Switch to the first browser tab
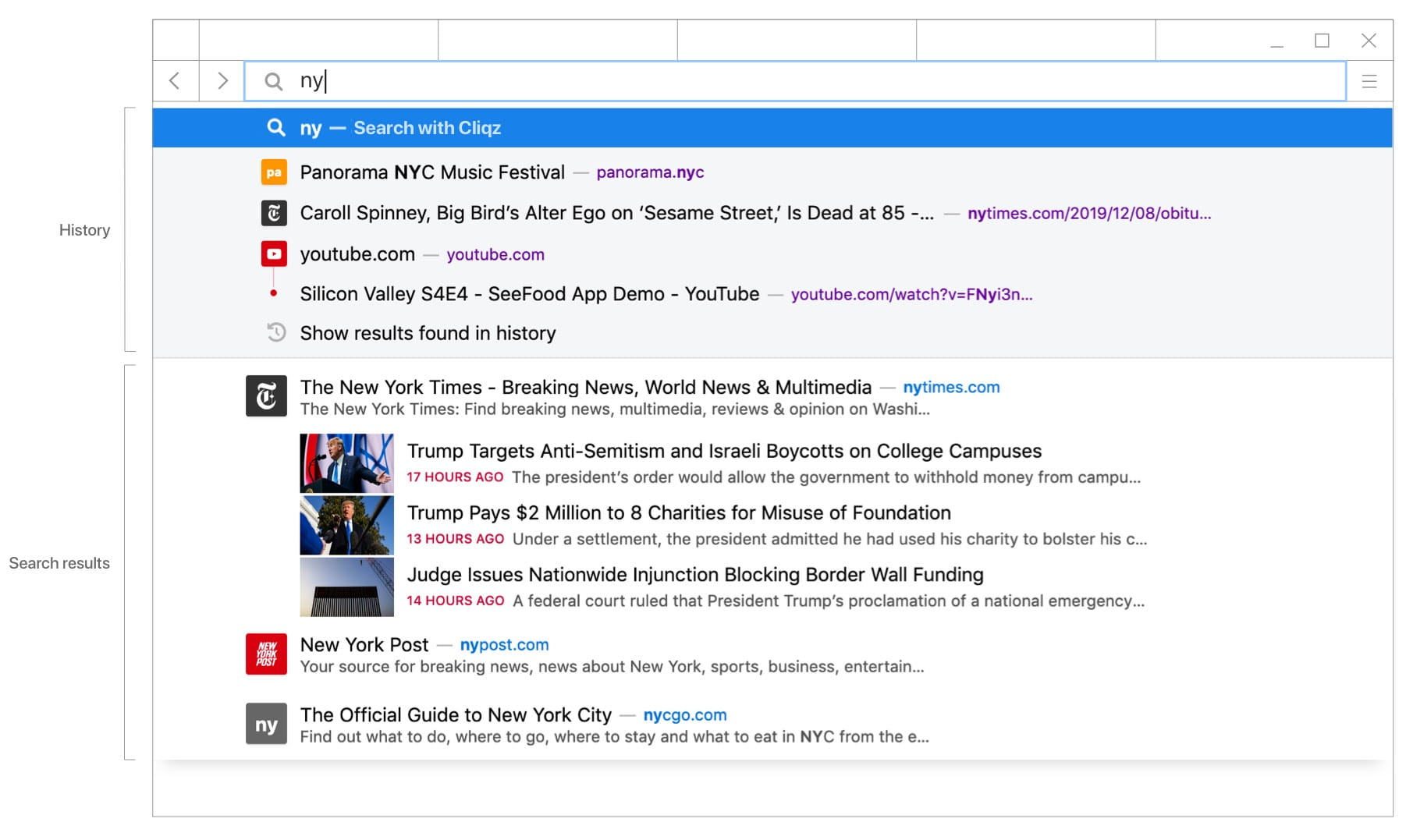1413x840 pixels. point(318,41)
